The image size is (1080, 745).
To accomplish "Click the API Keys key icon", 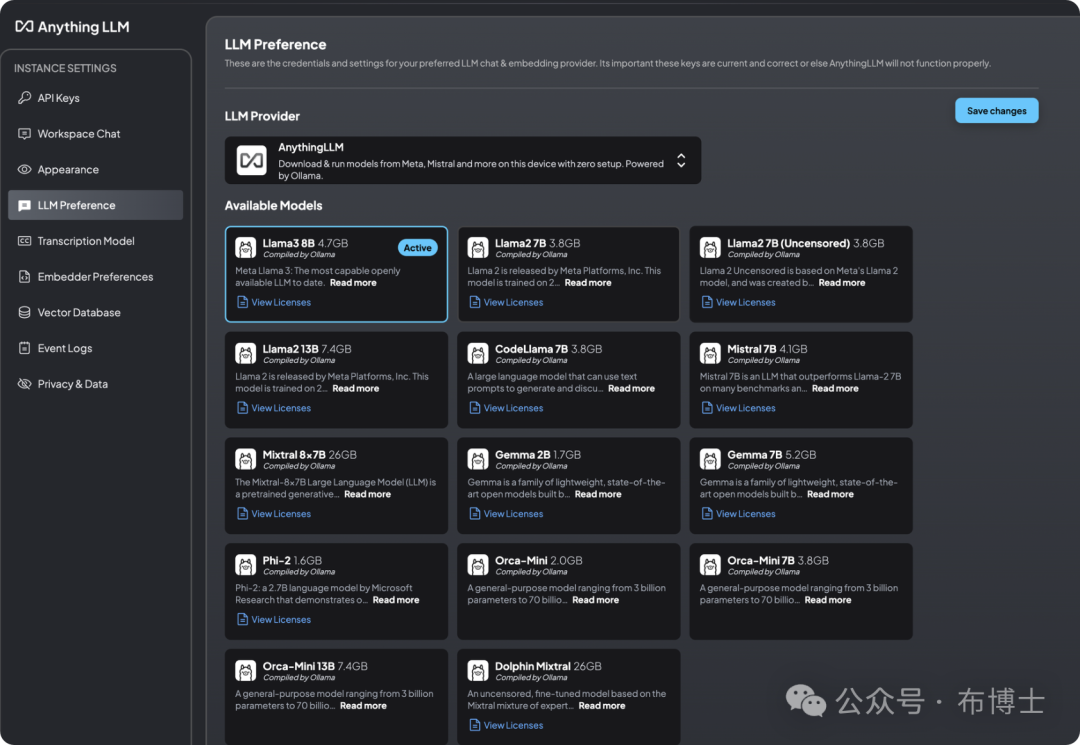I will pos(24,98).
